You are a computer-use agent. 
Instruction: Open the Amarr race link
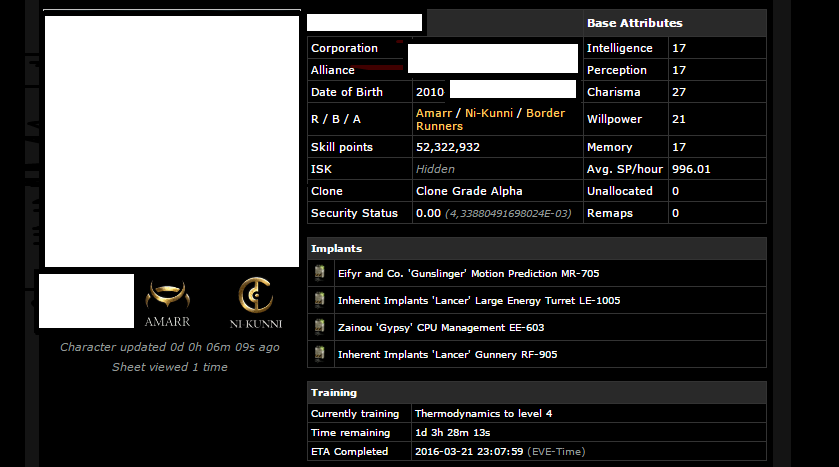point(434,113)
